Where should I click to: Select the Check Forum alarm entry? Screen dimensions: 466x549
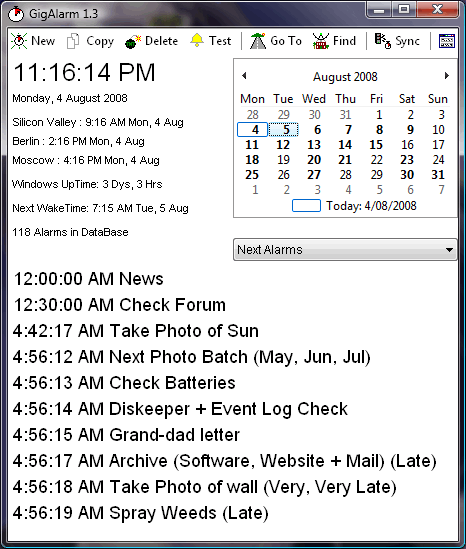point(120,305)
